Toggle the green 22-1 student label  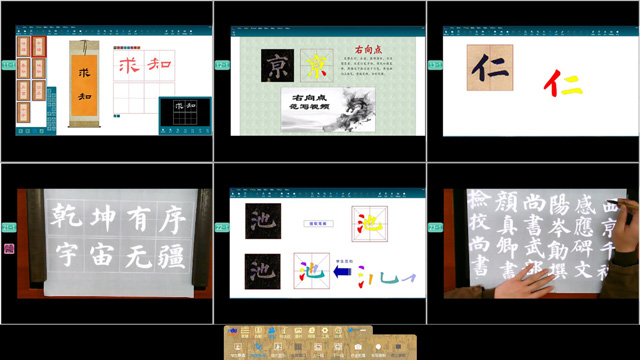[x=222, y=227]
